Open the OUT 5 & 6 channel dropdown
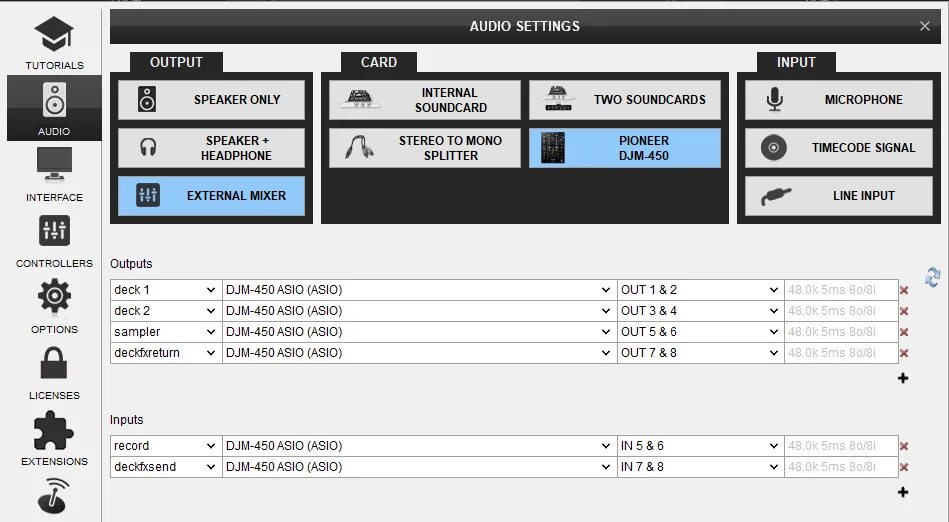Screen dimensions: 949x522 coord(700,332)
